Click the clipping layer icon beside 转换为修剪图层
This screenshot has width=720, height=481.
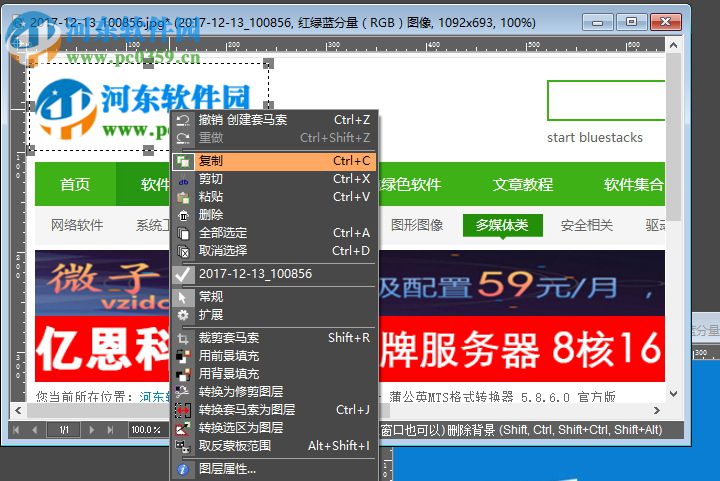point(183,392)
